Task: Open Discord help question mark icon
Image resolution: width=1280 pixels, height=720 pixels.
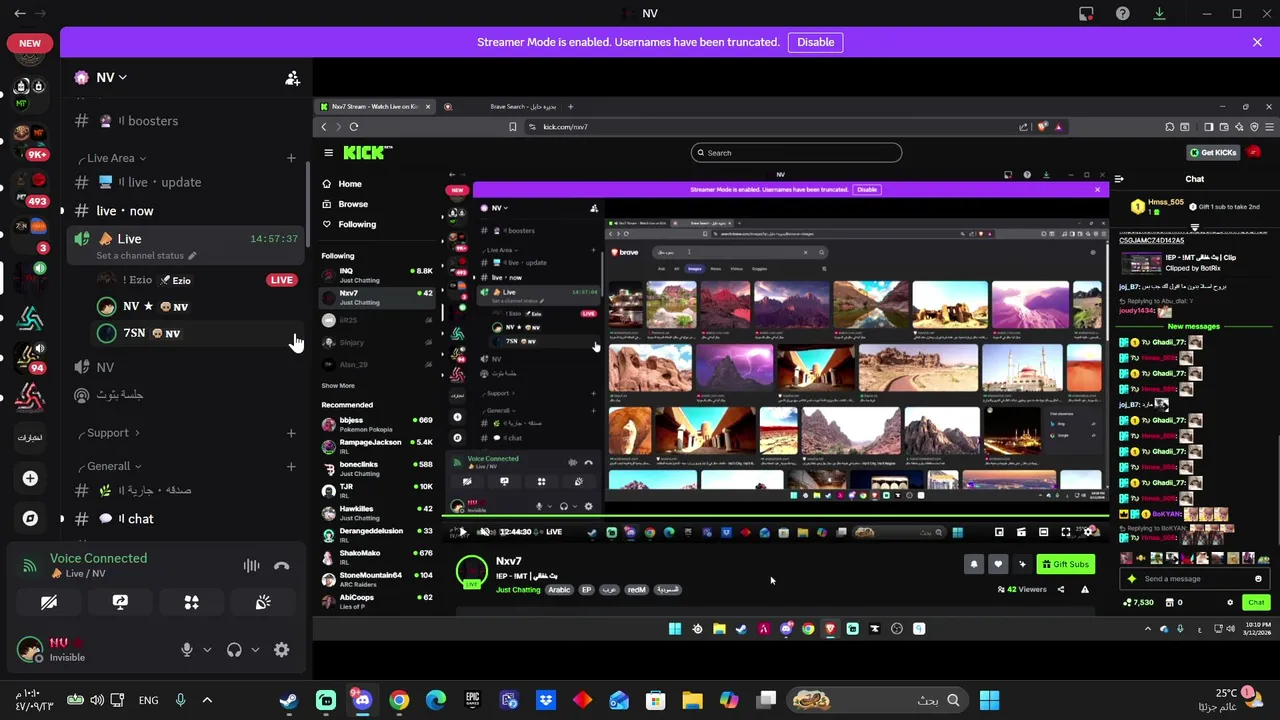Action: tap(1122, 14)
